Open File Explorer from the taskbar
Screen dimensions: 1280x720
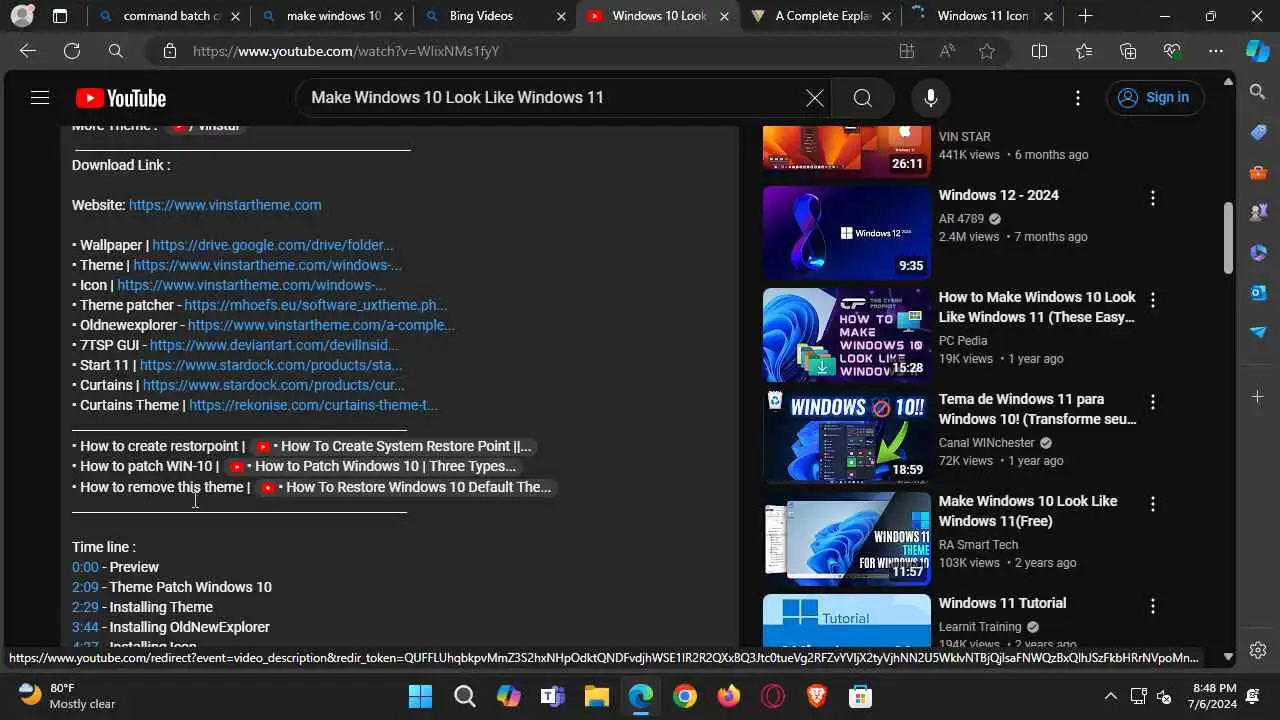[597, 696]
